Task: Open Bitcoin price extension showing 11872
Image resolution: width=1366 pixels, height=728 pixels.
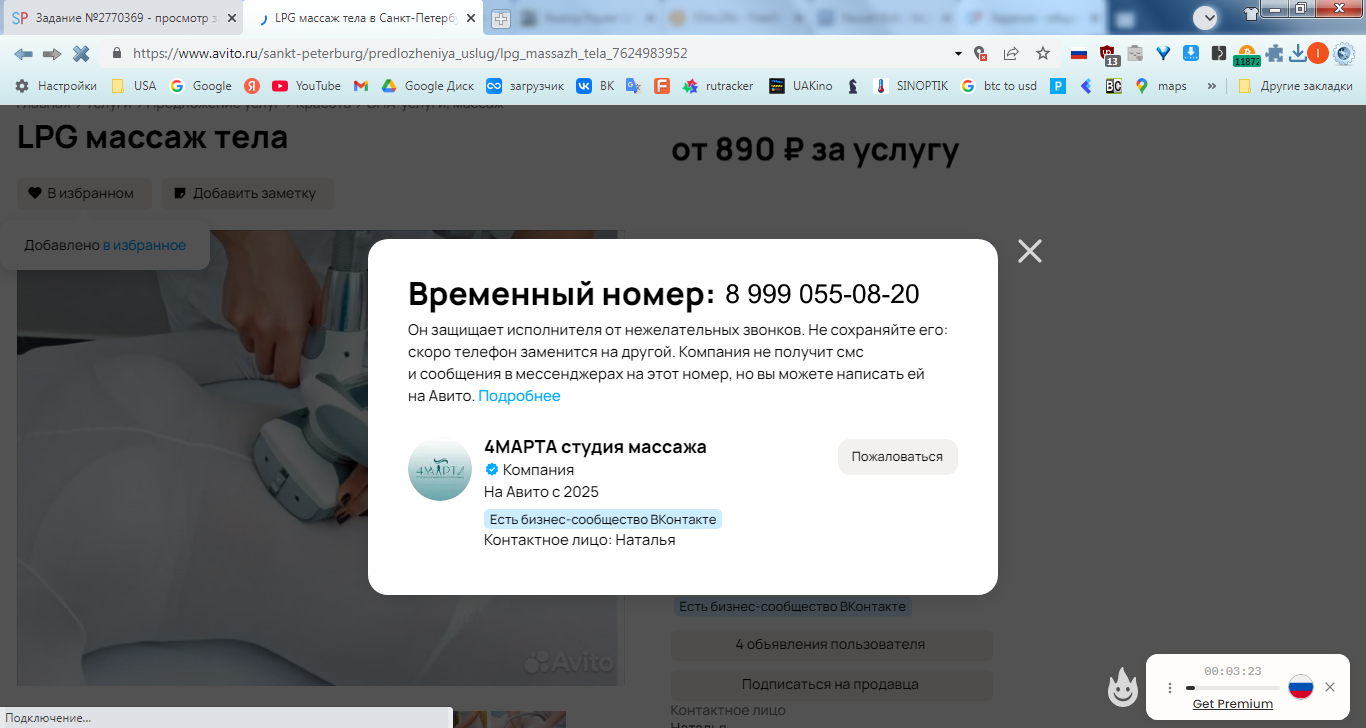Action: click(x=1247, y=55)
